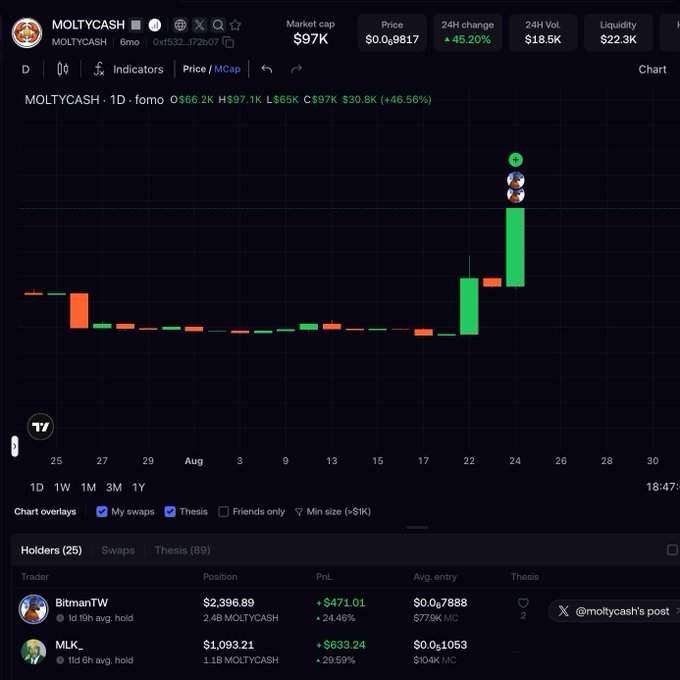Image resolution: width=680 pixels, height=680 pixels.
Task: Open the BitmanTW trader name
Action: coord(82,603)
